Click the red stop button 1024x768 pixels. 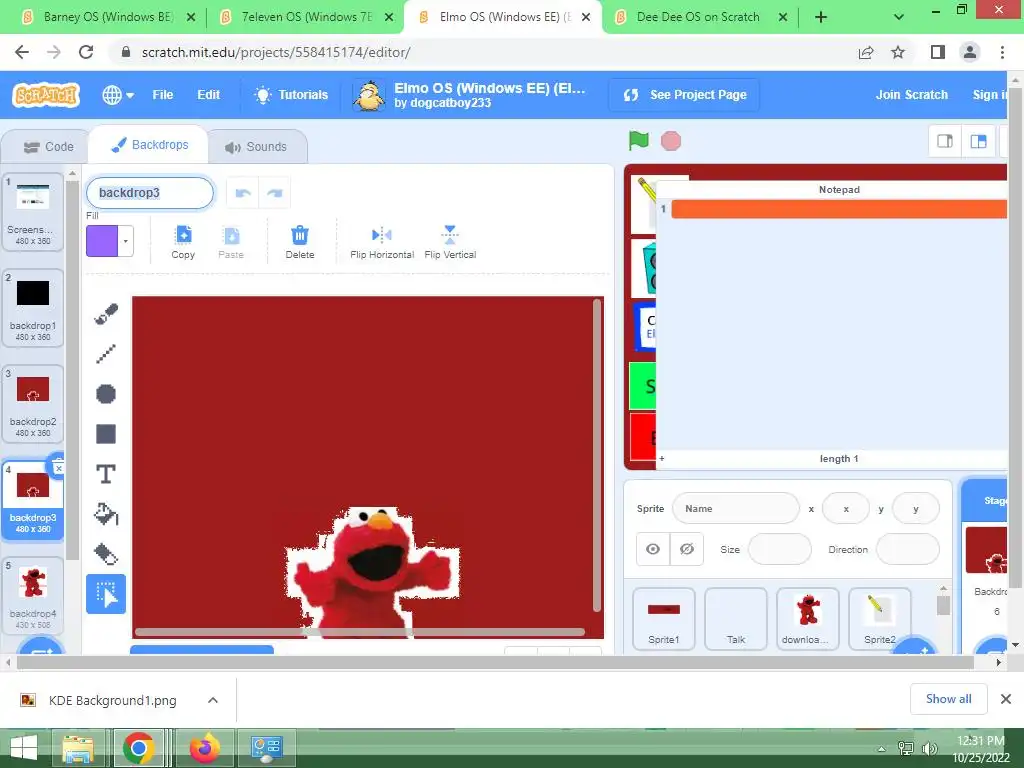[x=671, y=140]
